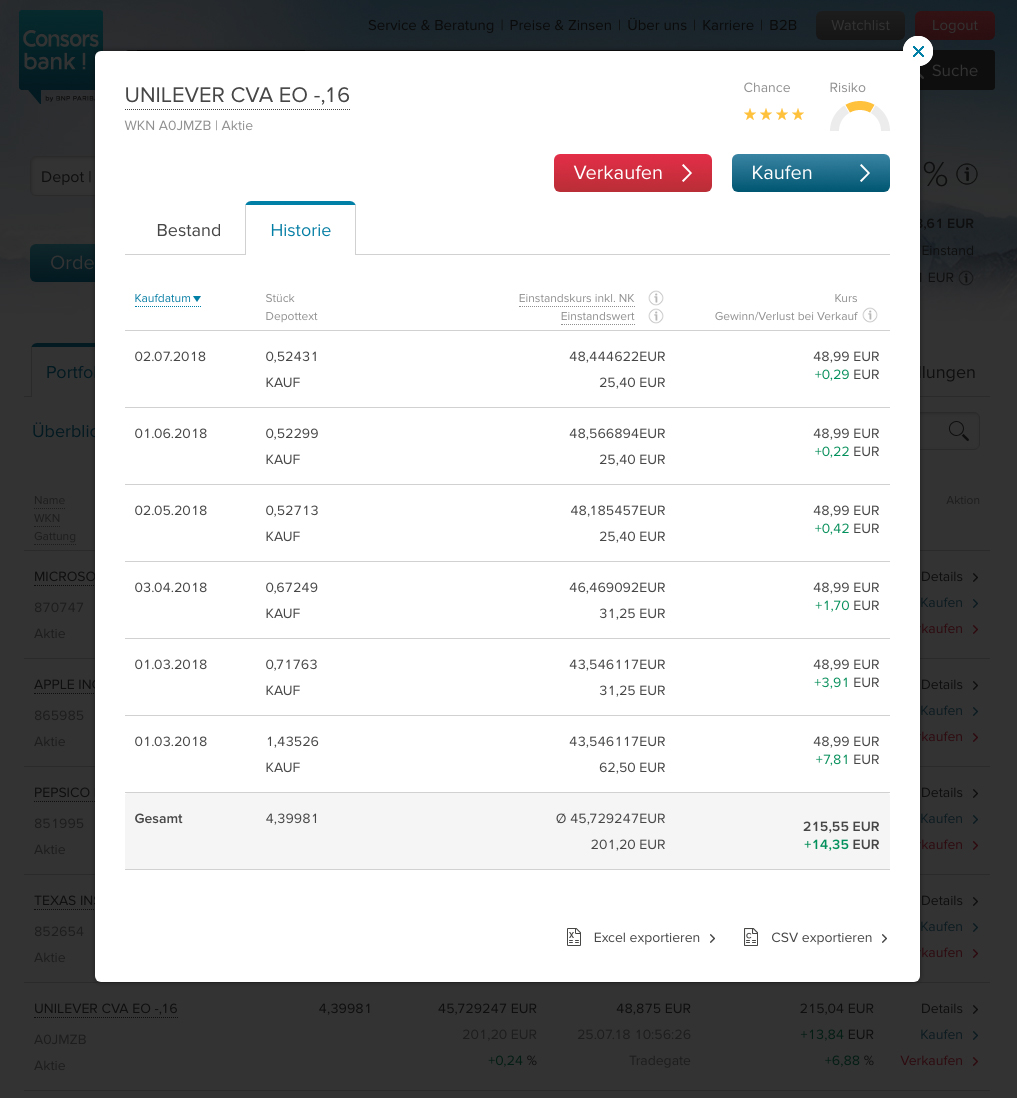1017x1098 pixels.
Task: Open Details for Apple row in background
Action: coord(950,685)
